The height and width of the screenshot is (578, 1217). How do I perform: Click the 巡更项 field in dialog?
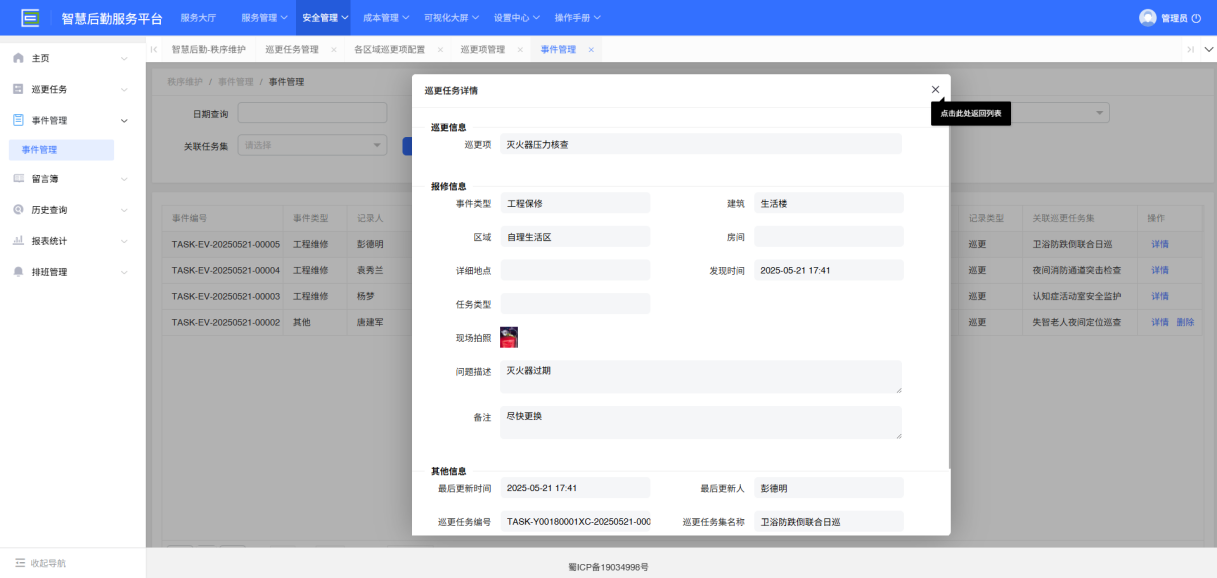coord(701,144)
